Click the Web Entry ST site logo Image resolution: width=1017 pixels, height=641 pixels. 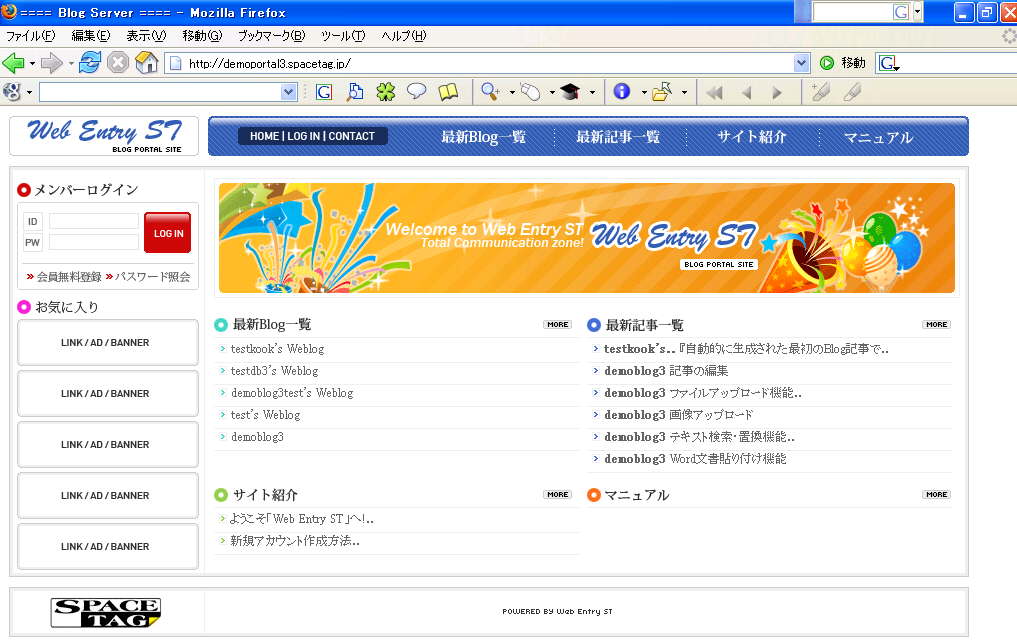(x=104, y=136)
